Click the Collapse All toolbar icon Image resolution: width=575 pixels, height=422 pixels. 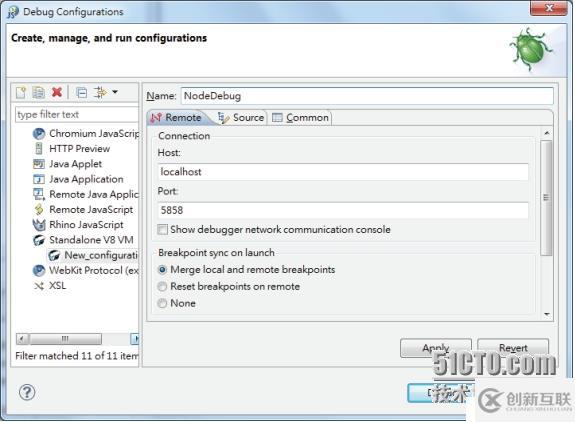pyautogui.click(x=81, y=93)
